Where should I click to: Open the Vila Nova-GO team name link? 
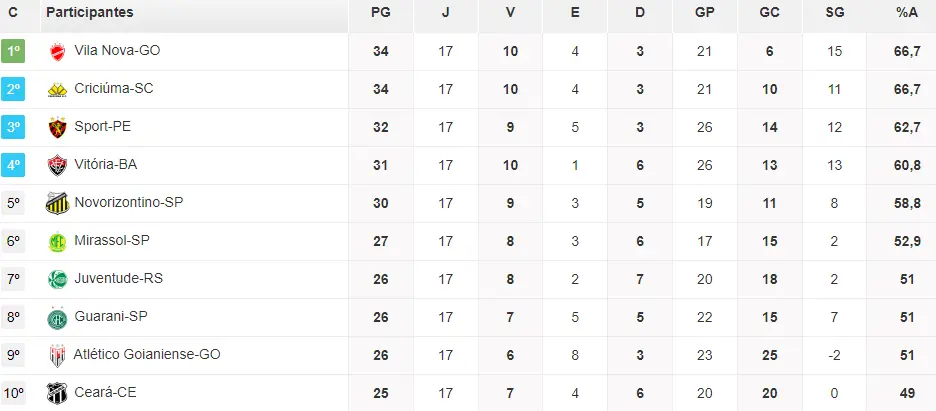pos(117,51)
